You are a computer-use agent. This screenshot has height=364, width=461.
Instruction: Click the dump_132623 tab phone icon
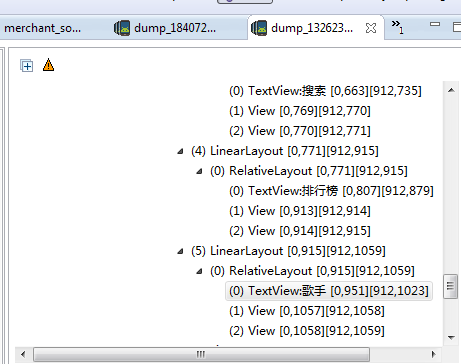(259, 28)
